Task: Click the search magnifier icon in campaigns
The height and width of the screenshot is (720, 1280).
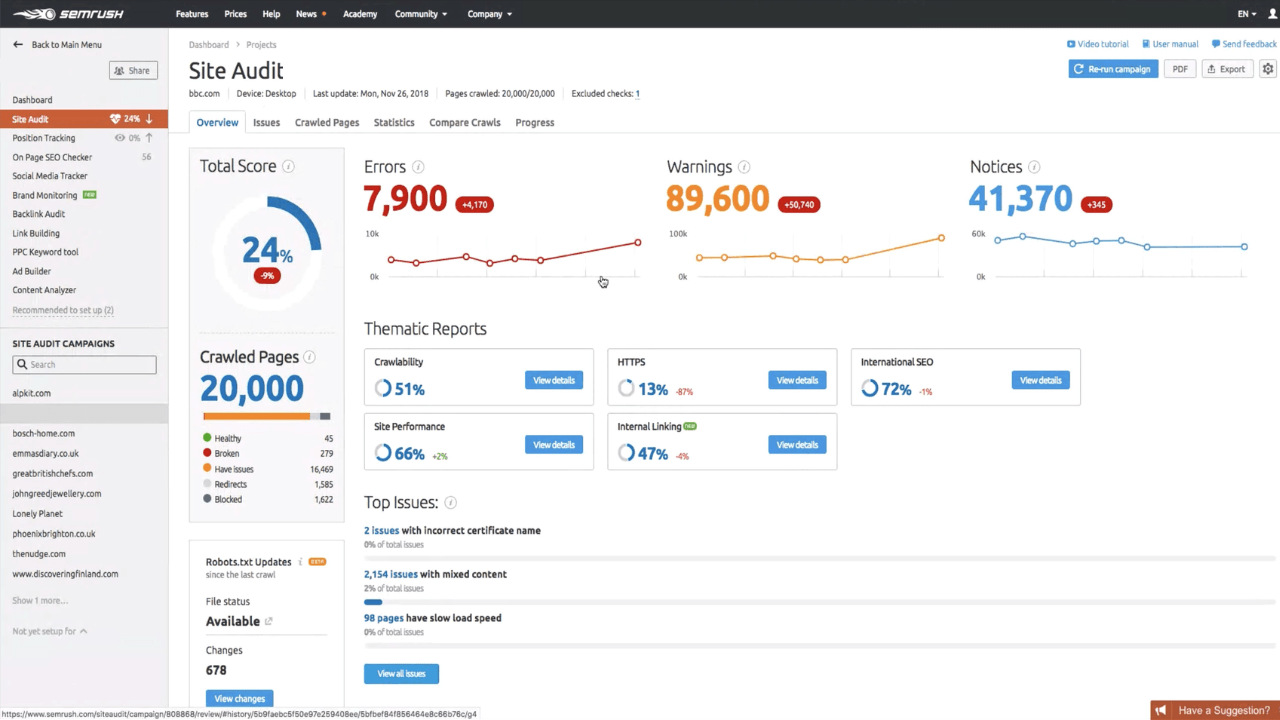Action: [x=21, y=365]
